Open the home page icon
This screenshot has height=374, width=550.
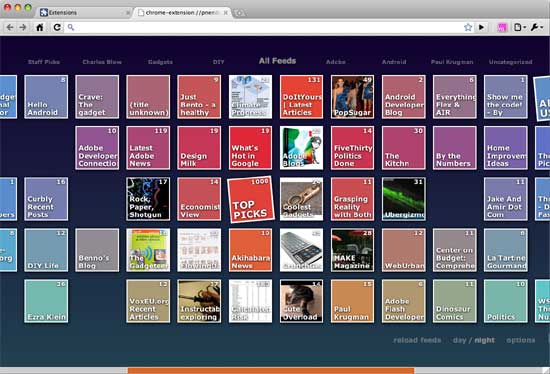(x=40, y=27)
